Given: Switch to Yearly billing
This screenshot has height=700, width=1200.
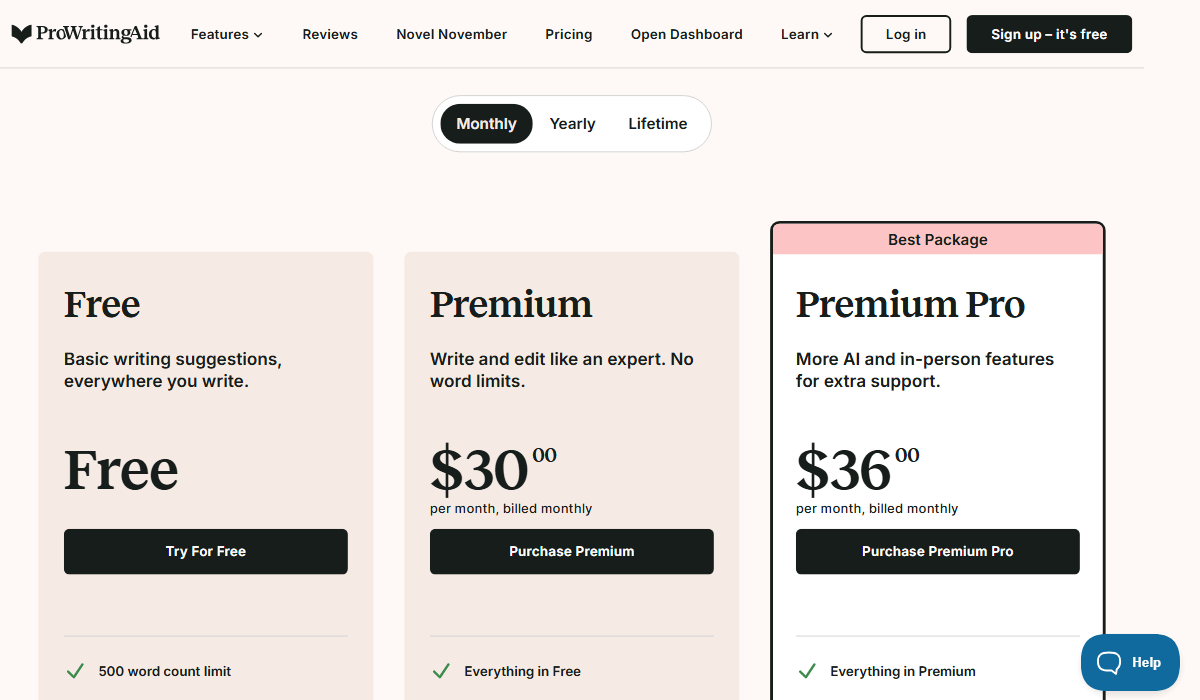Looking at the screenshot, I should click(x=573, y=124).
